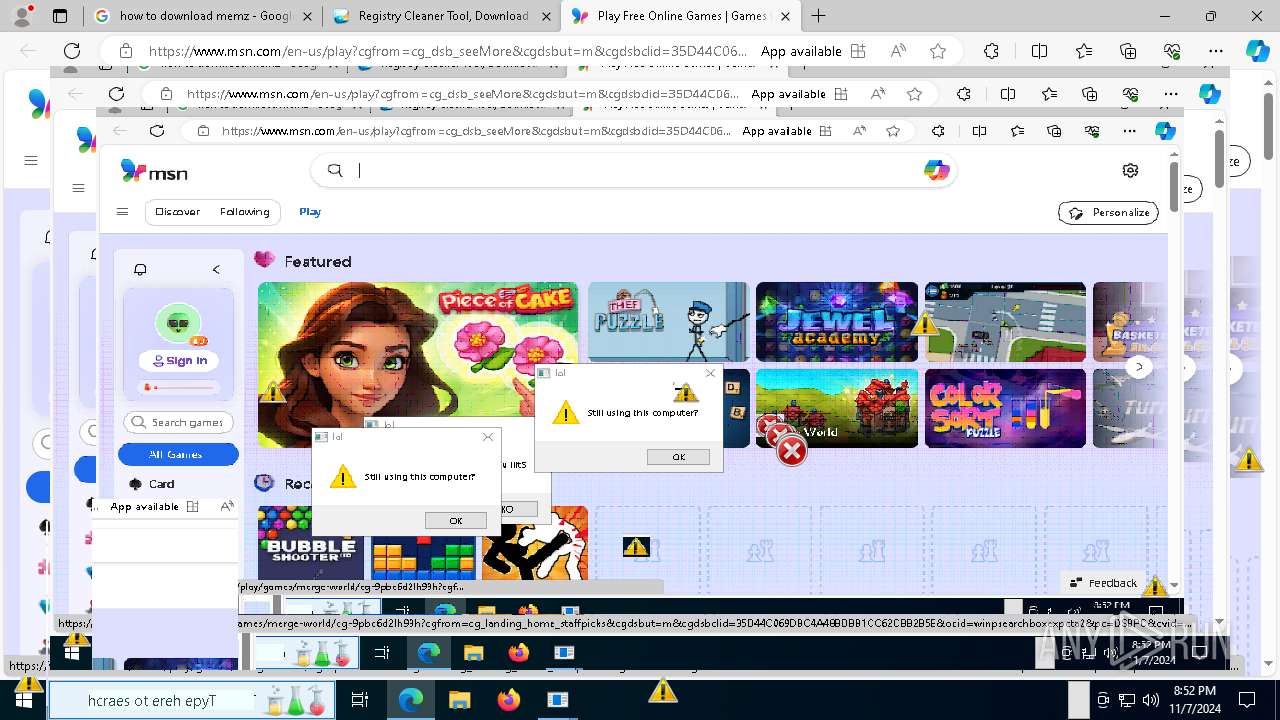
Task: Launch Firefox from the bottom taskbar
Action: (509, 700)
